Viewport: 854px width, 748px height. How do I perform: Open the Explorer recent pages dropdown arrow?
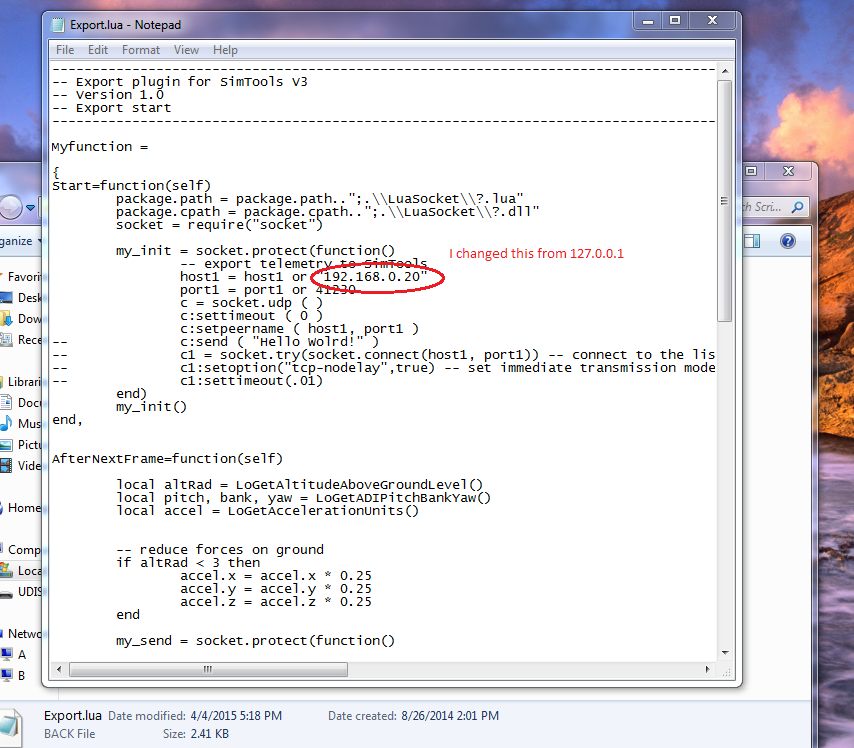click(30, 208)
